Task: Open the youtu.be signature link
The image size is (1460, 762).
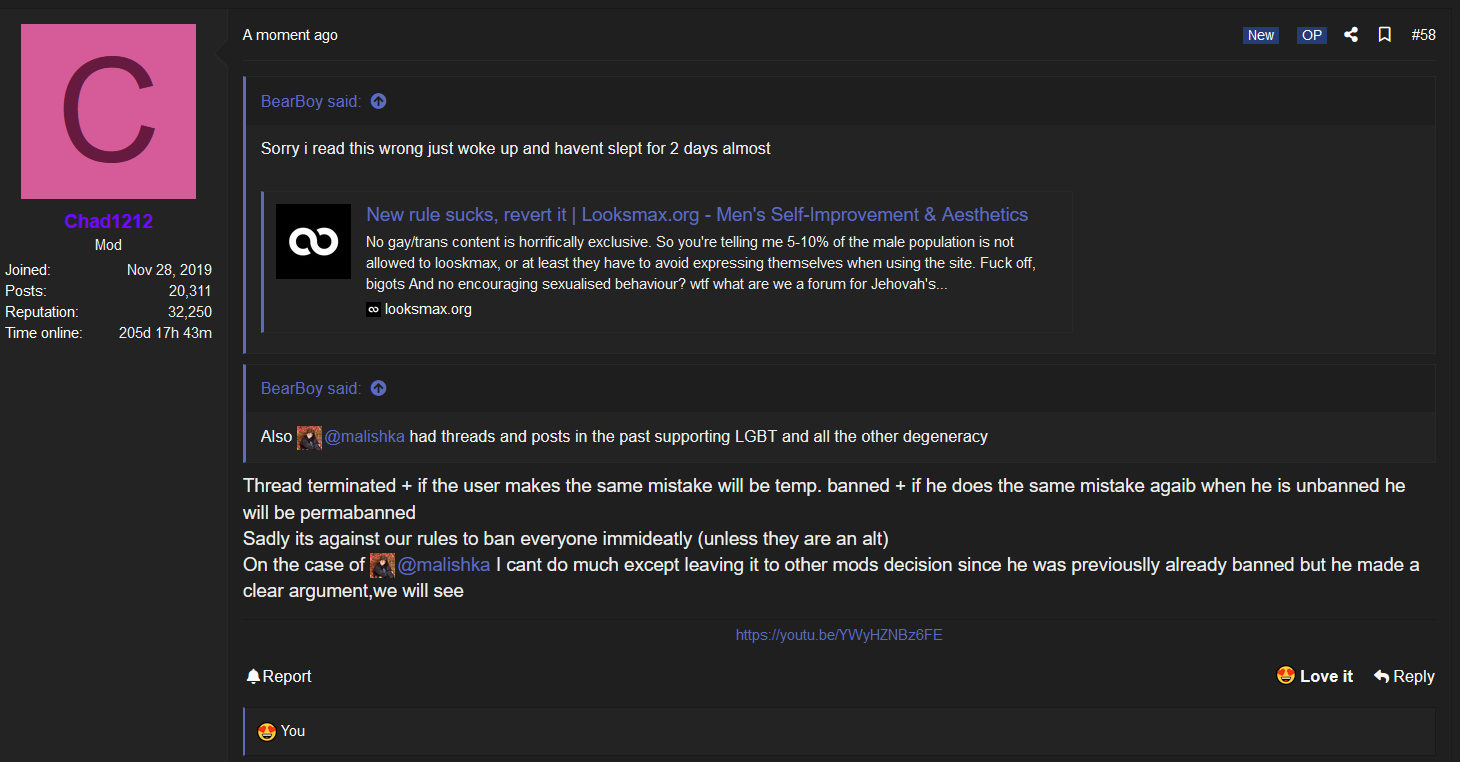Action: pos(839,635)
